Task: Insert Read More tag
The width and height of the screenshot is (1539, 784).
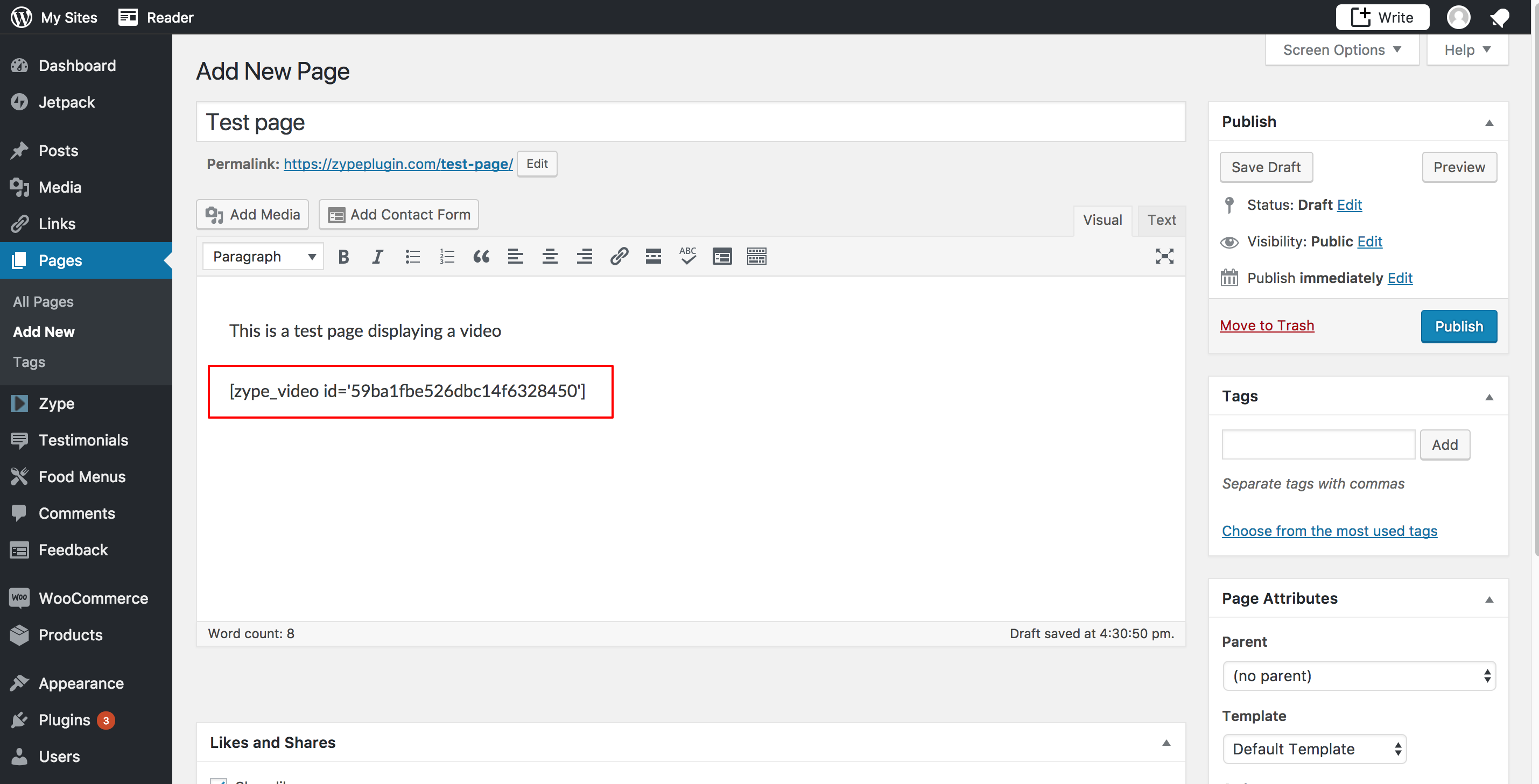Action: (x=653, y=257)
